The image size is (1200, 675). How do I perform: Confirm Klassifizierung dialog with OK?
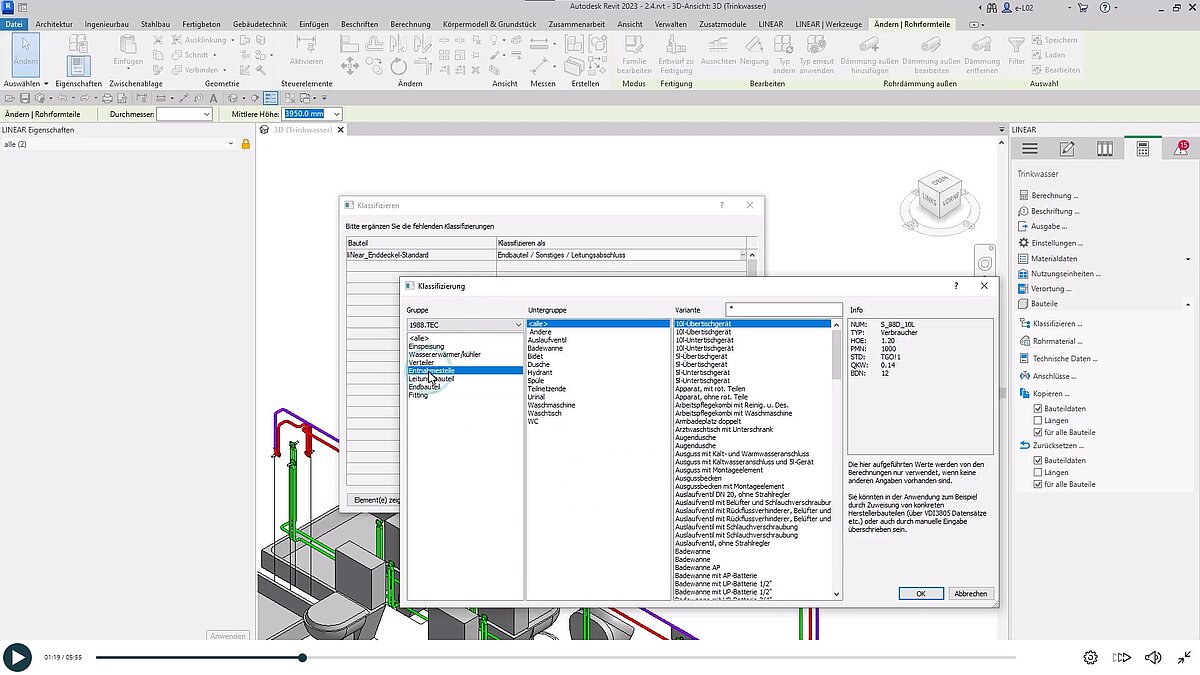(921, 593)
